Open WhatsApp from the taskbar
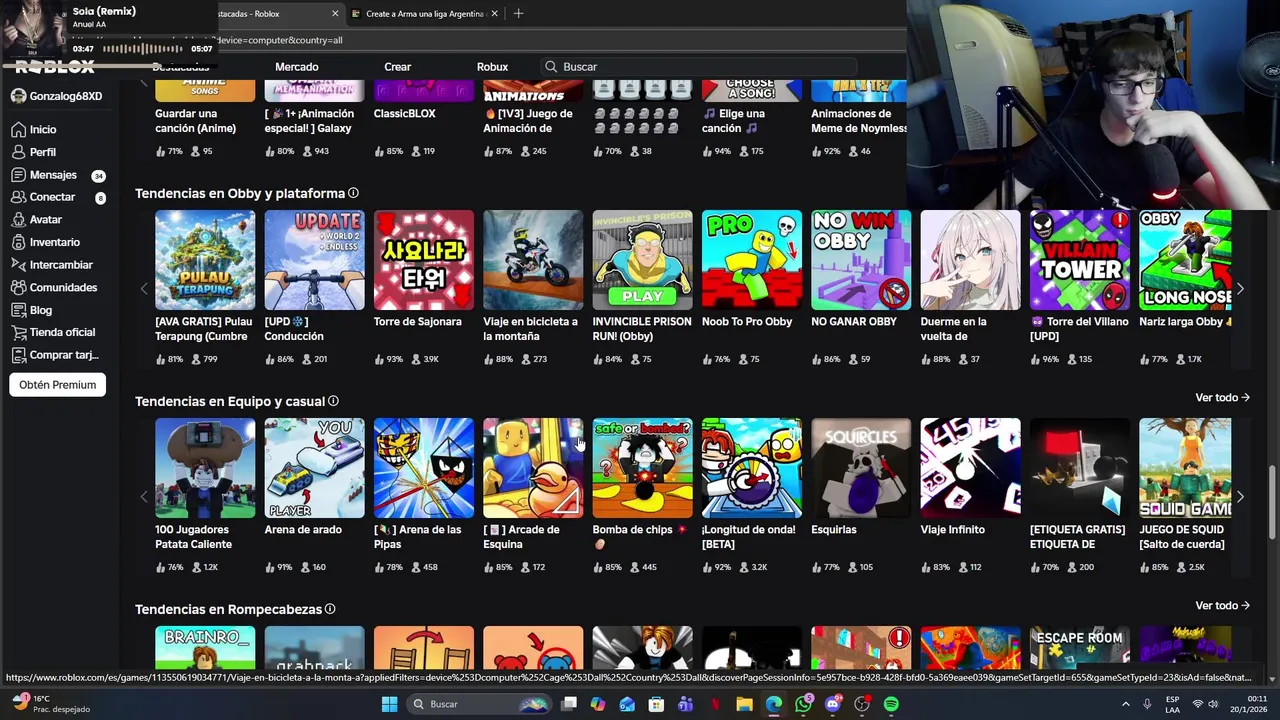The height and width of the screenshot is (720, 1280). coord(803,704)
